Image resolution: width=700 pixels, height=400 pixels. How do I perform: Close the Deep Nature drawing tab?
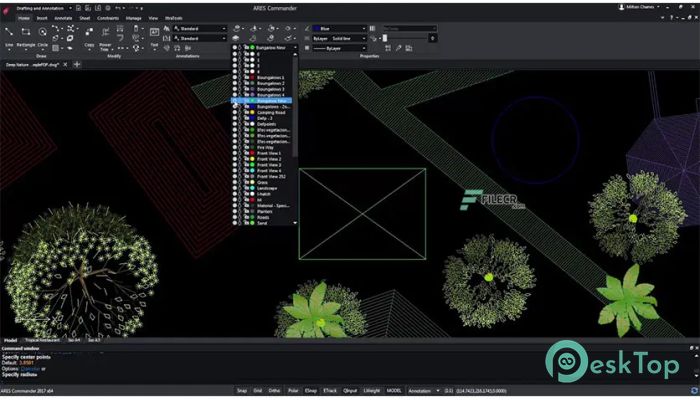[65, 64]
